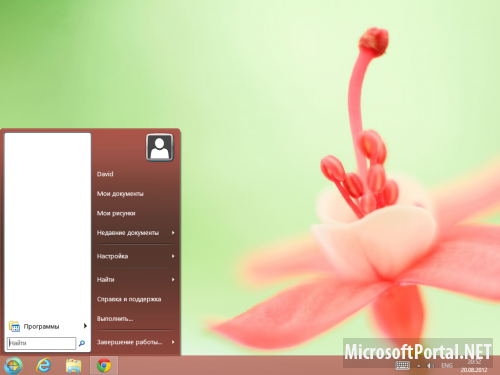Expand the Программы submenu arrow
500x375 pixels.
85,326
